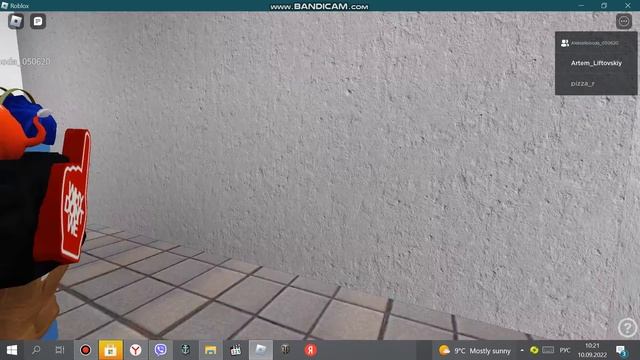Open the Windows Start menu
The image size is (640, 360).
tap(12, 350)
